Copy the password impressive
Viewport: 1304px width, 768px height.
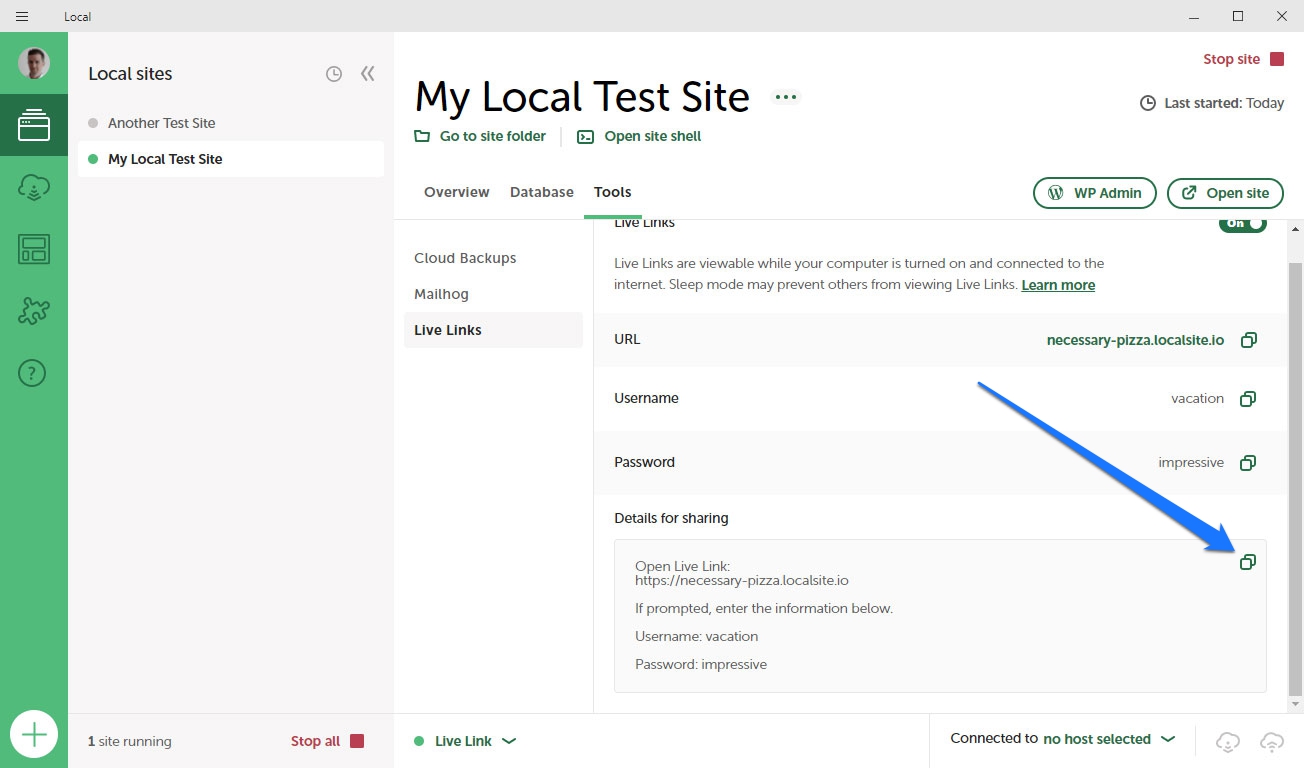[1248, 463]
